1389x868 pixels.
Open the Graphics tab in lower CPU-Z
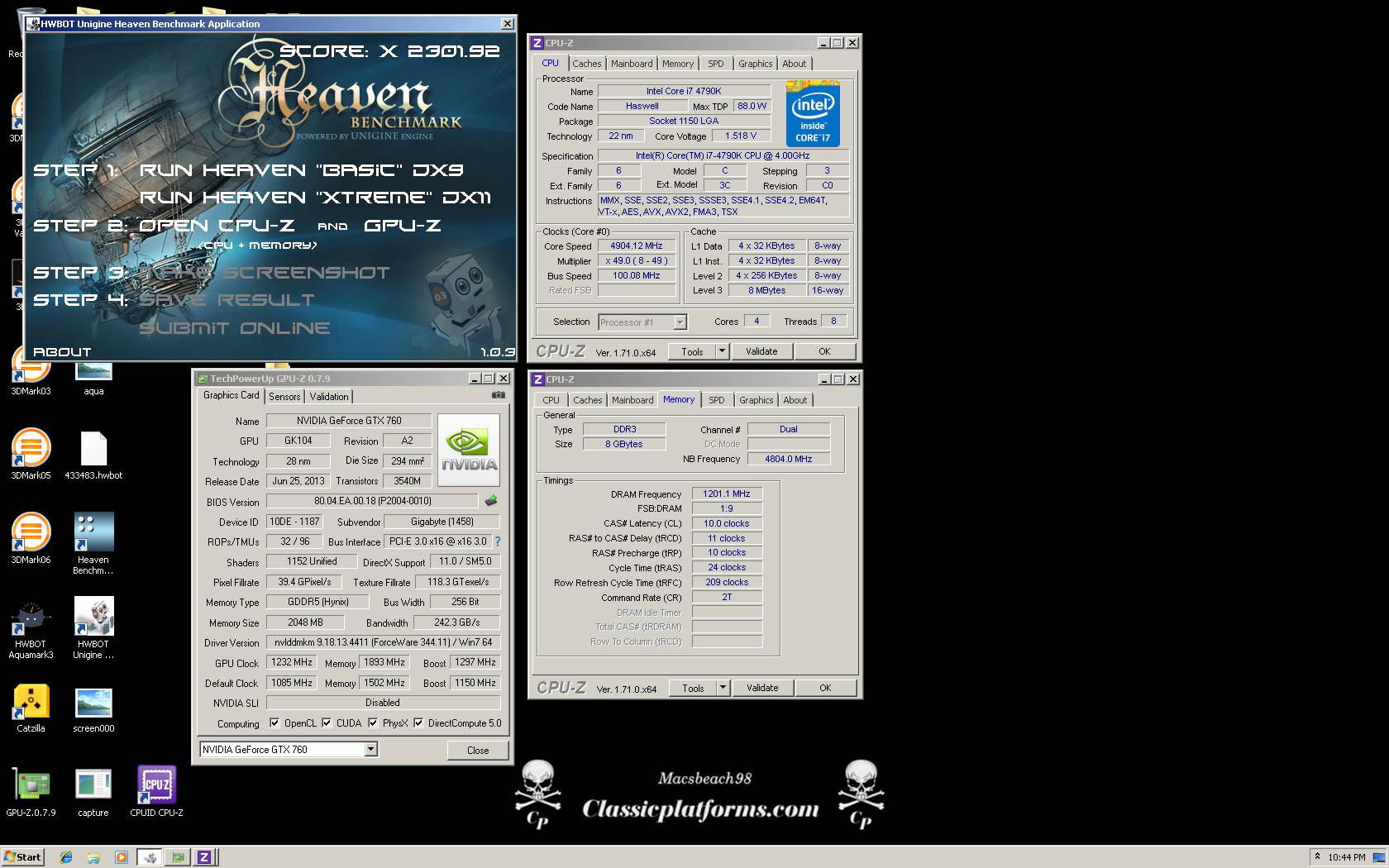(x=757, y=400)
